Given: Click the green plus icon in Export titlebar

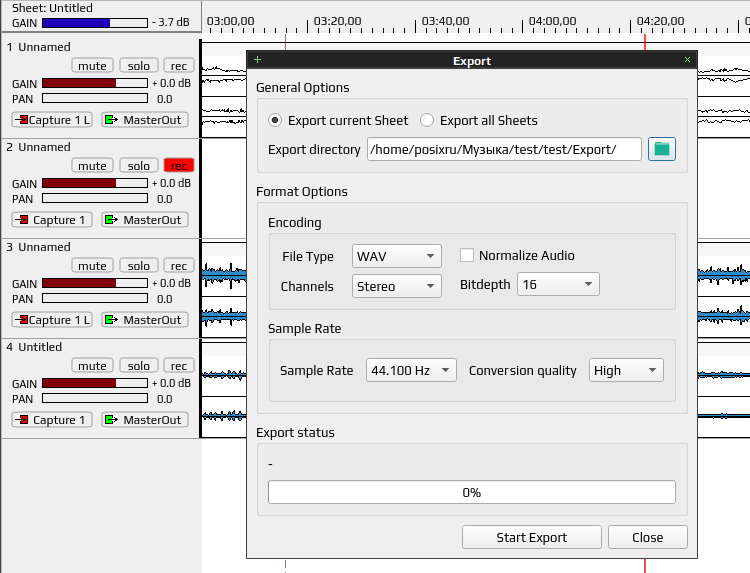Looking at the screenshot, I should tap(257, 60).
